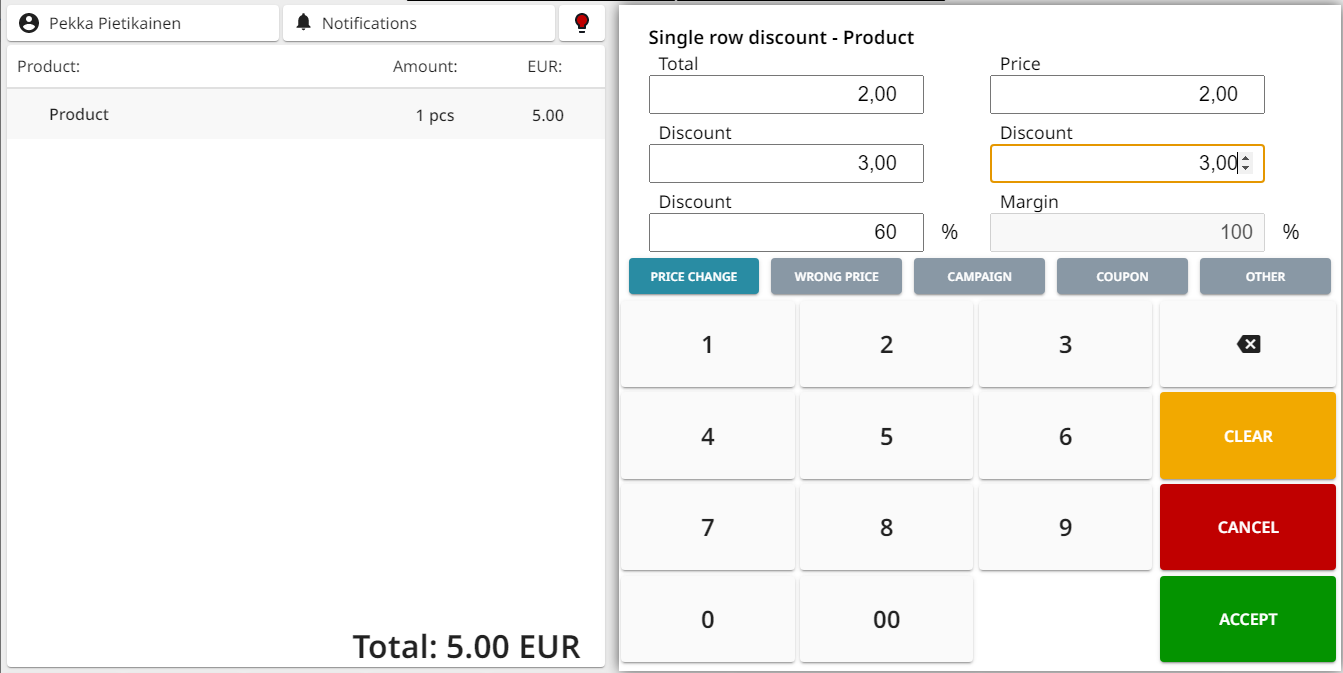1343x673 pixels.
Task: Choose the WRONG PRICE reason
Action: 836,276
